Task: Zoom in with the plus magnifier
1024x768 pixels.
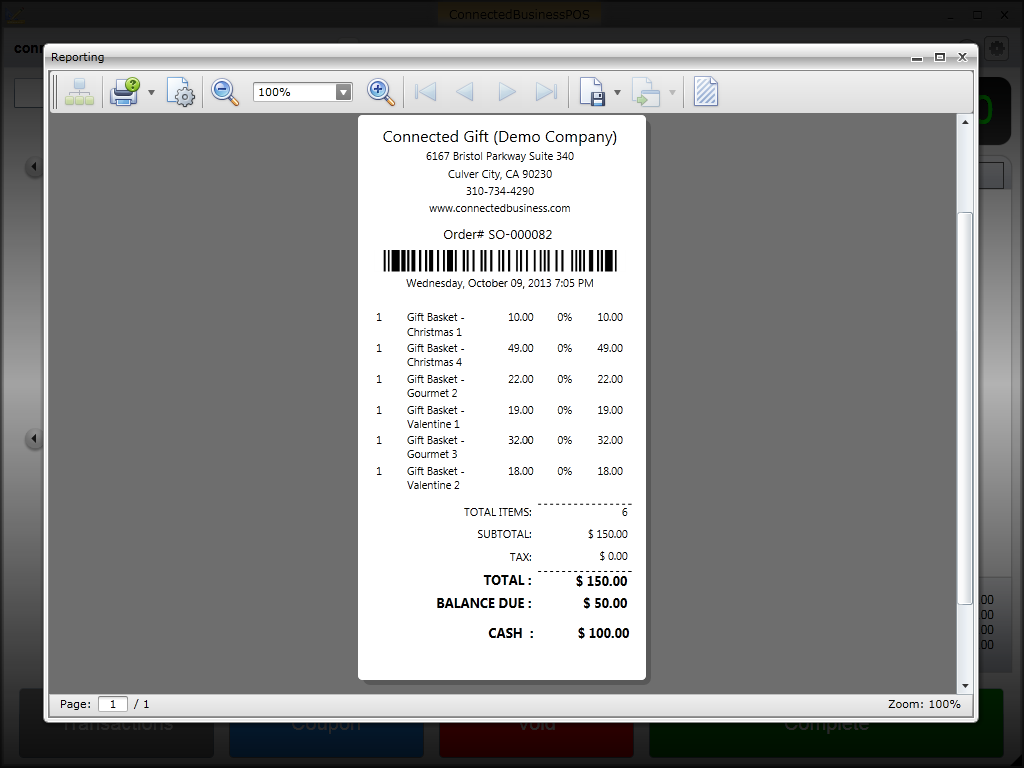Action: click(380, 92)
